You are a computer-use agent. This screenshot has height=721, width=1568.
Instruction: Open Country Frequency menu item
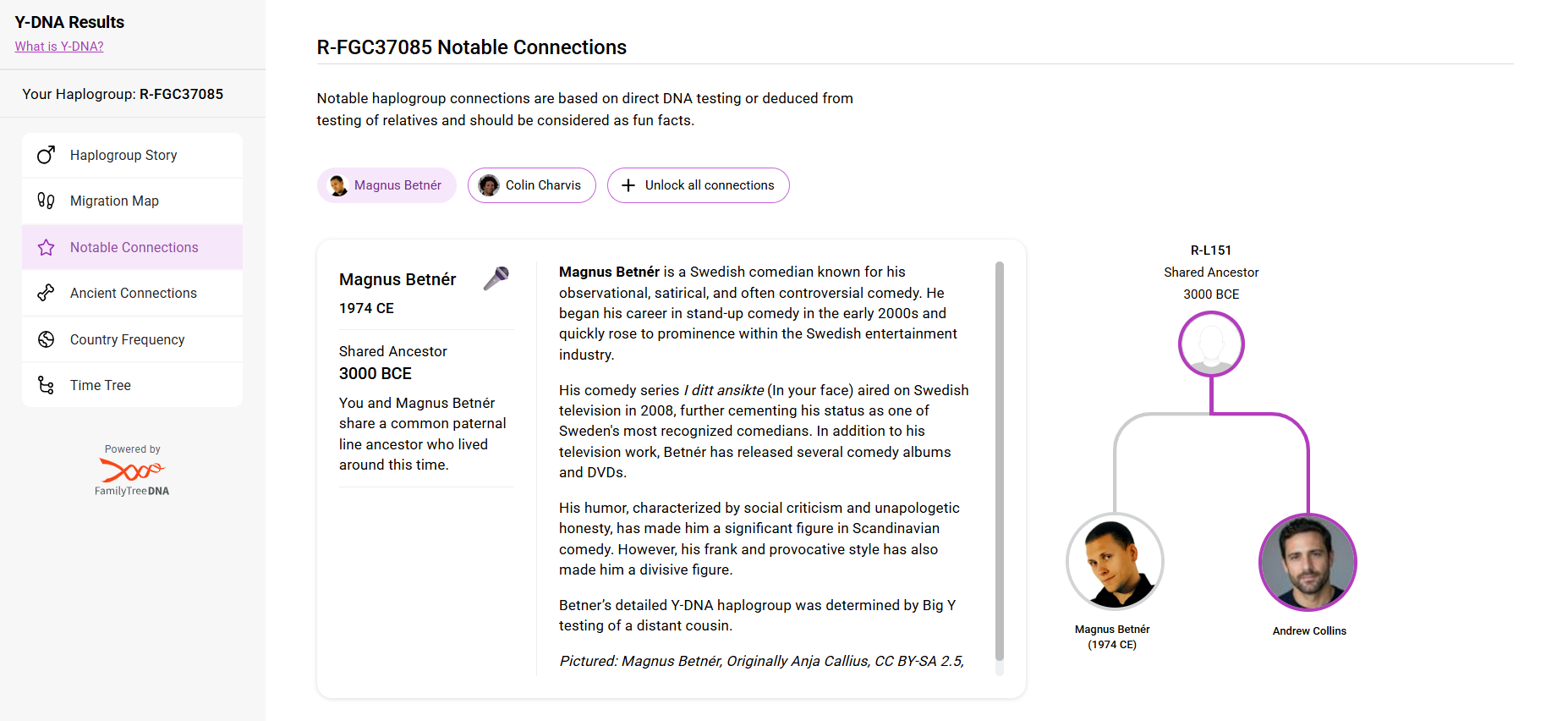132,339
